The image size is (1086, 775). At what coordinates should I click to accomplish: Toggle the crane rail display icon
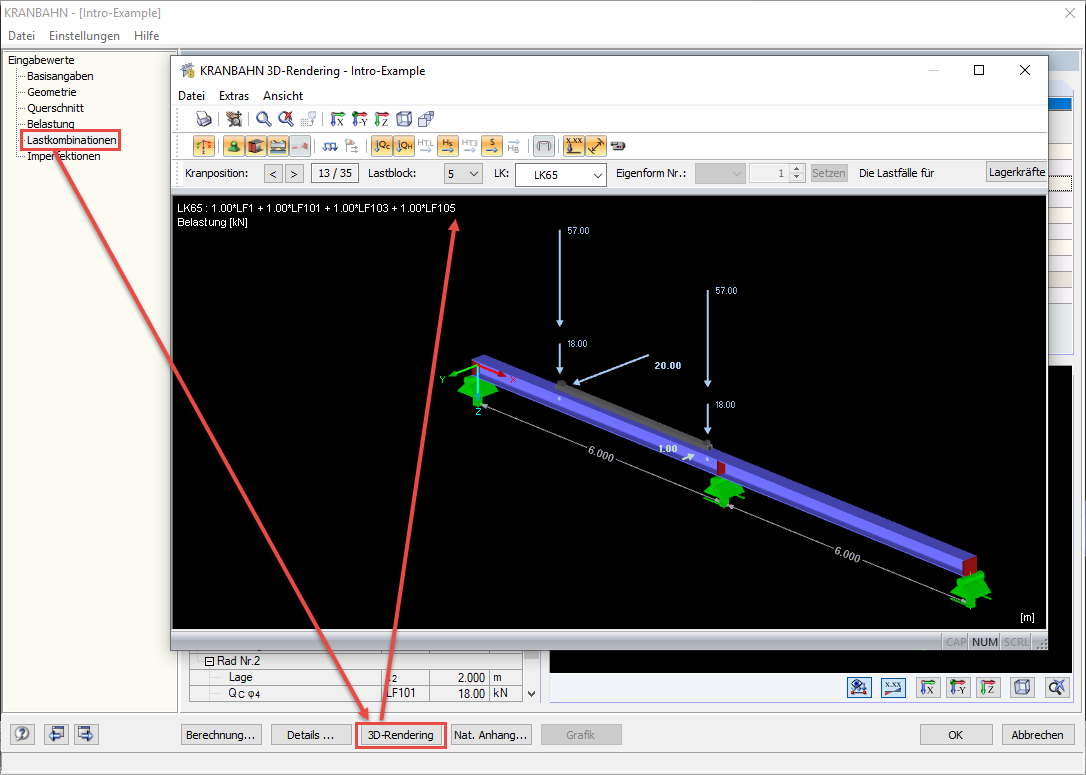point(278,146)
